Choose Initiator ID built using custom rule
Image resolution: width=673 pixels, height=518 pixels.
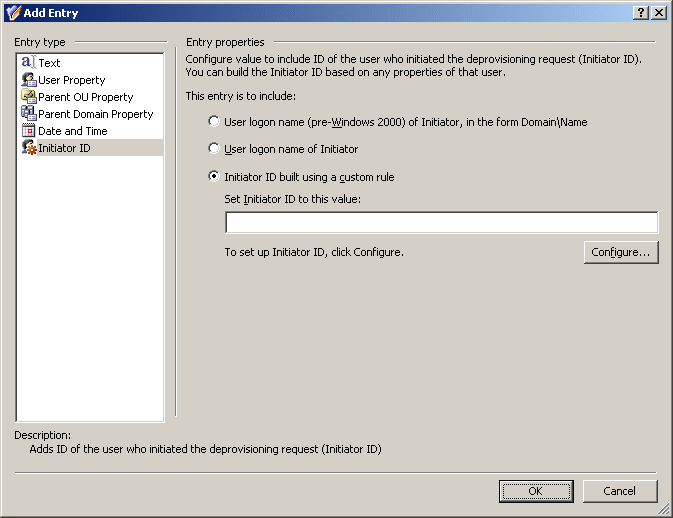pos(214,176)
